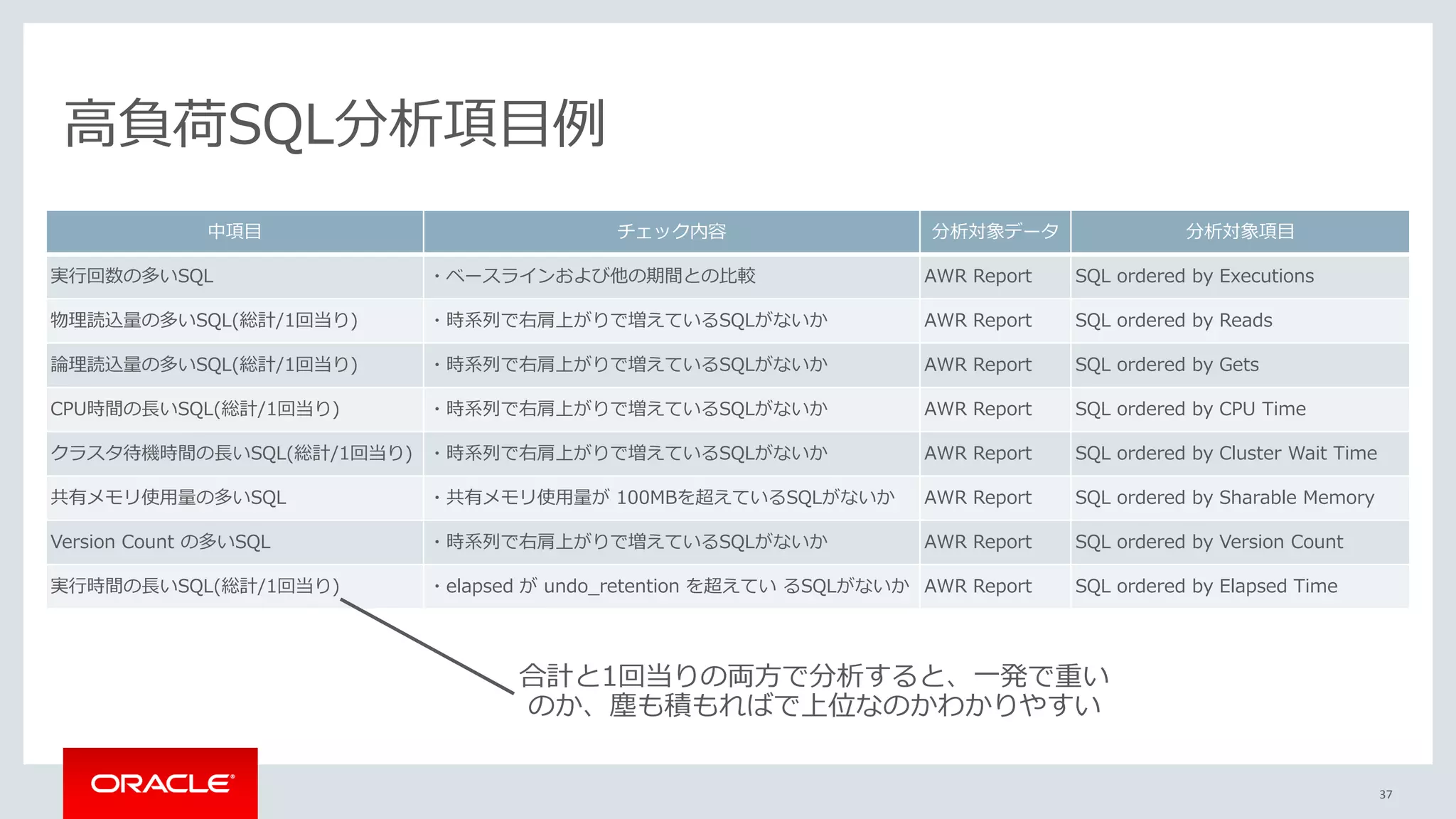Screen dimensions: 1456x819
Task: Click the slide page number 37
Action: [x=1386, y=795]
